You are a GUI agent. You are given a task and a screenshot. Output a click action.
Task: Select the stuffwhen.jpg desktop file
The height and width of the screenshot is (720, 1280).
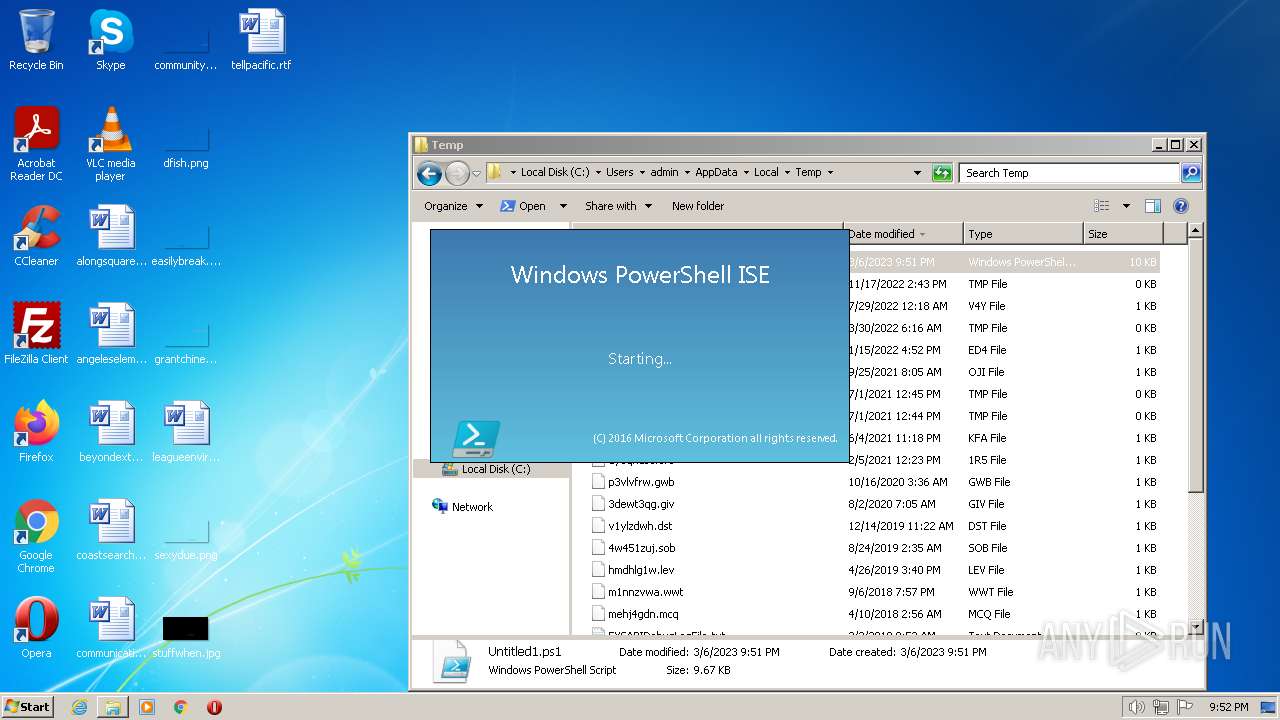click(186, 638)
